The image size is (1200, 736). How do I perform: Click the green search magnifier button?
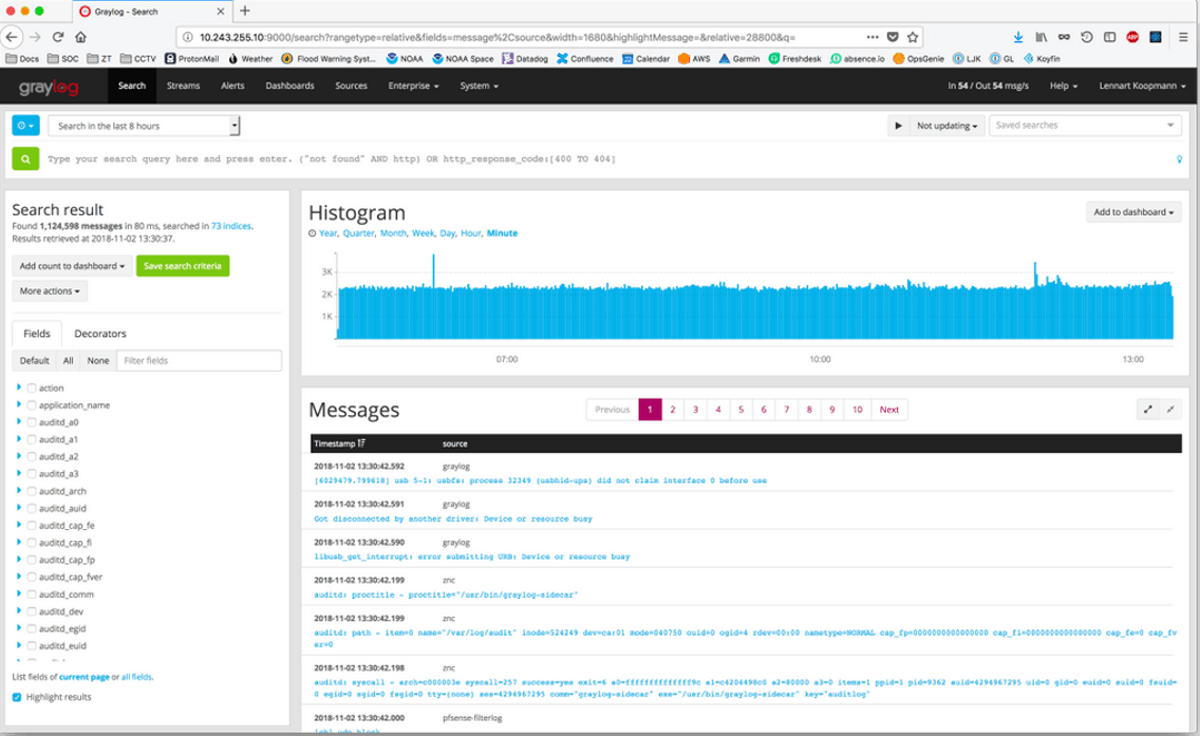(24, 158)
